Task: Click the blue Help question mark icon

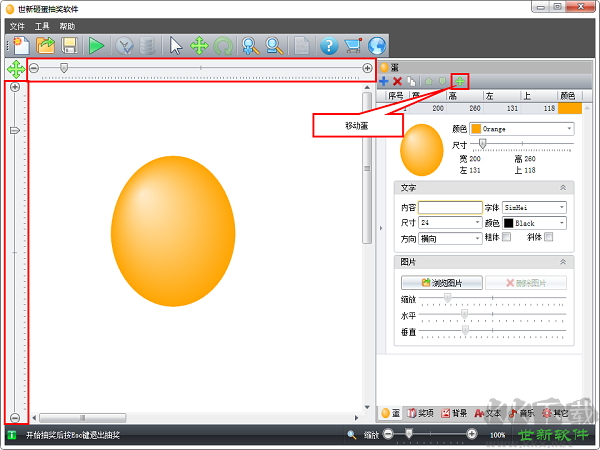Action: point(328,45)
